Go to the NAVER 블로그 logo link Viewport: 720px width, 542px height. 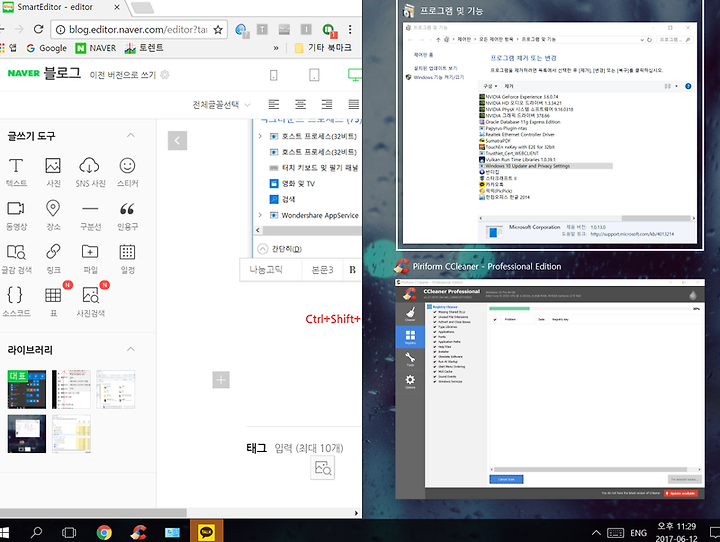[x=44, y=73]
